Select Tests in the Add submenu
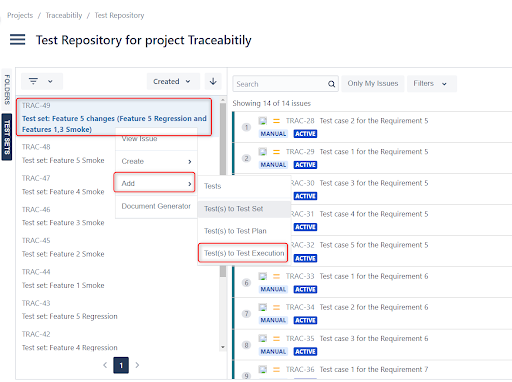 [244, 186]
